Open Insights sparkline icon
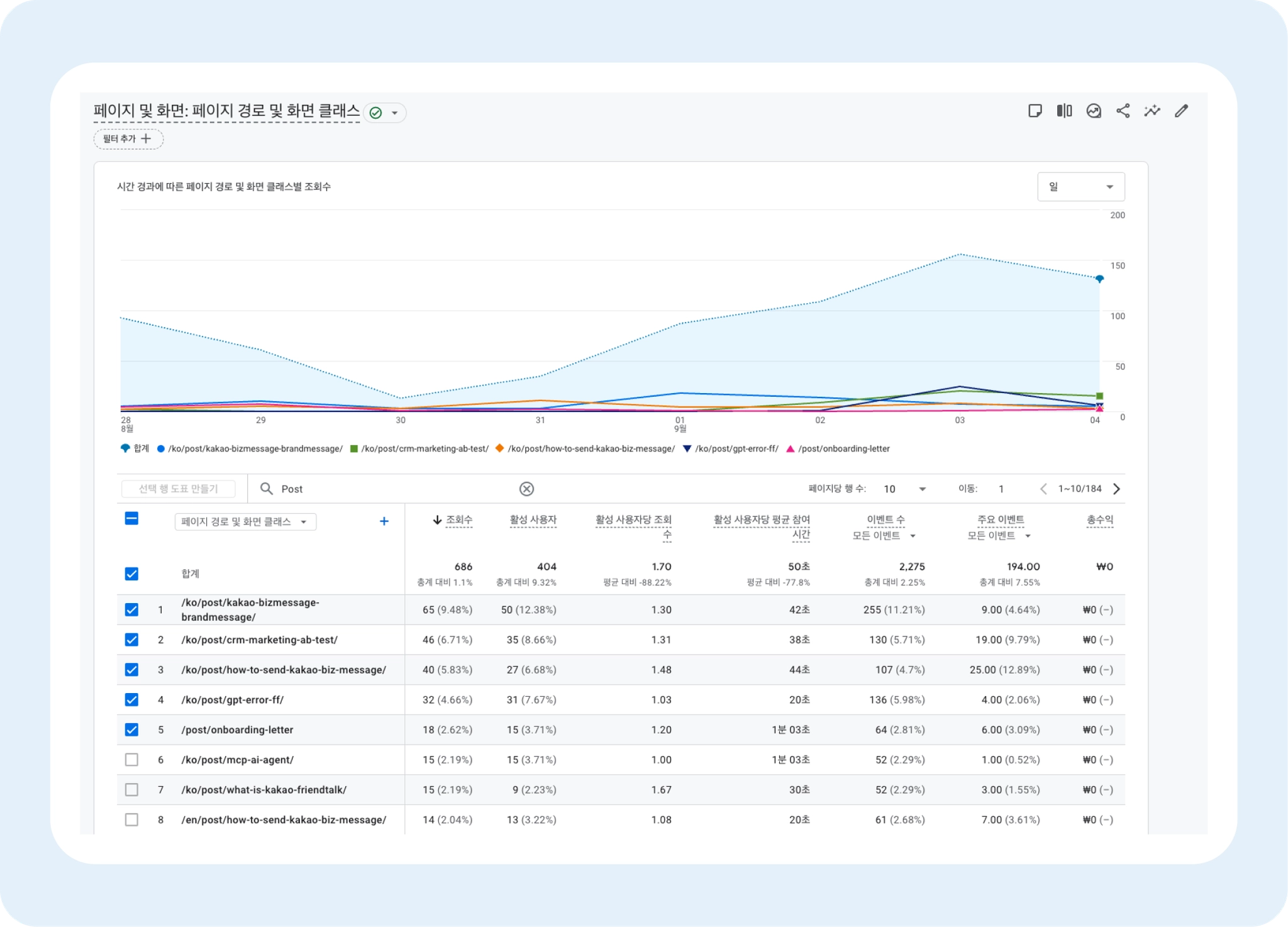 pyautogui.click(x=1152, y=111)
